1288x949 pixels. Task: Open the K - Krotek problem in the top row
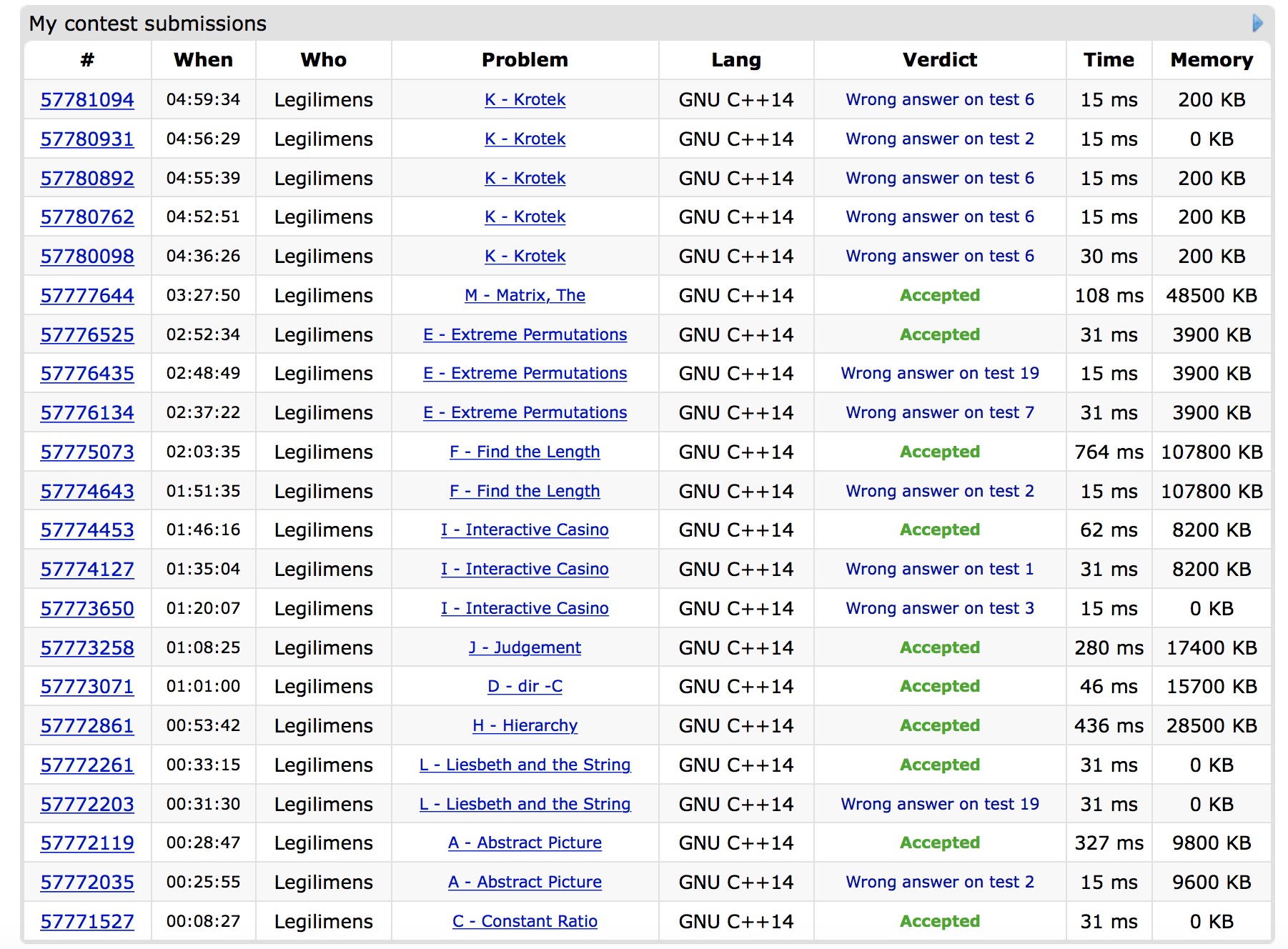525,100
